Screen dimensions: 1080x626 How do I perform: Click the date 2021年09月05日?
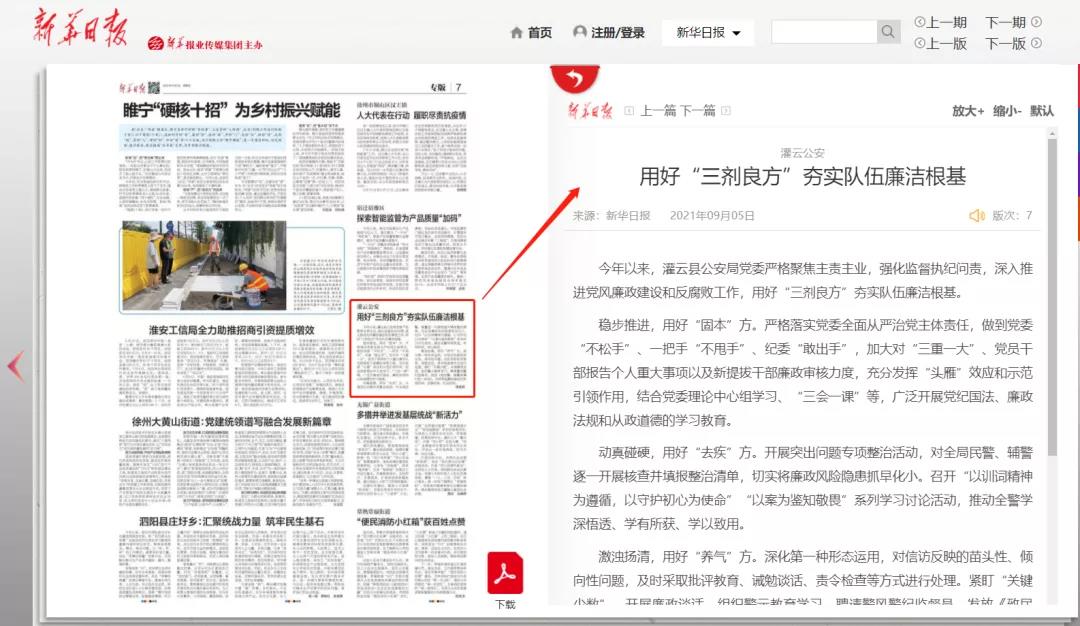[x=712, y=216]
